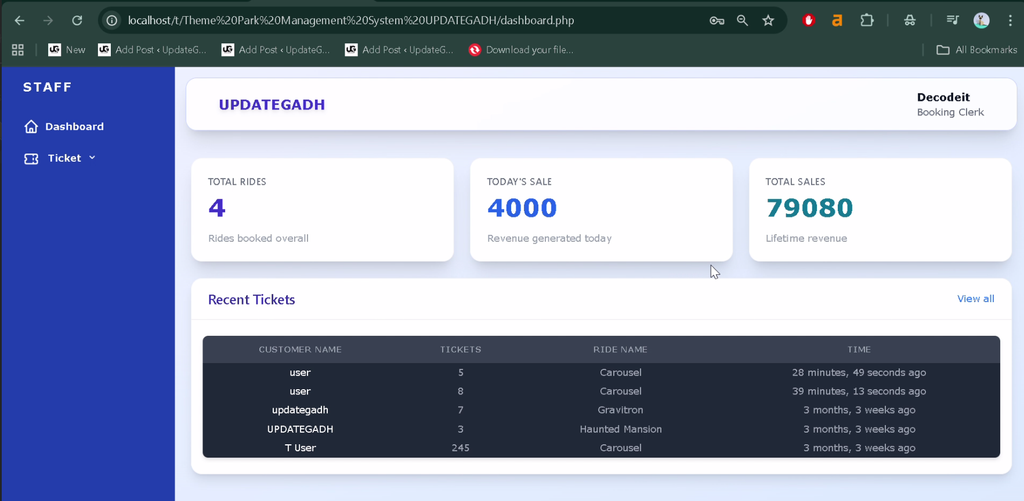This screenshot has width=1024, height=501.
Task: Open the zoom magnifier icon in address bar
Action: pyautogui.click(x=743, y=21)
